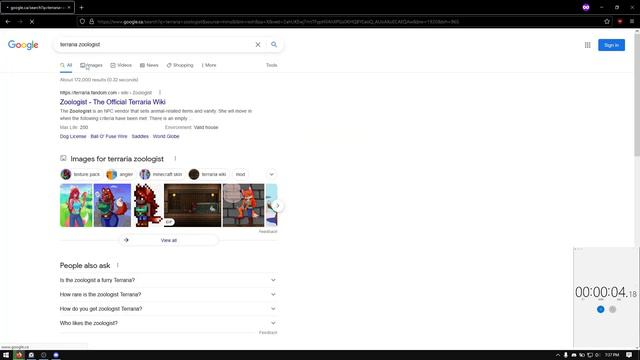
Task: Open a new browser tab
Action: coord(81,7)
